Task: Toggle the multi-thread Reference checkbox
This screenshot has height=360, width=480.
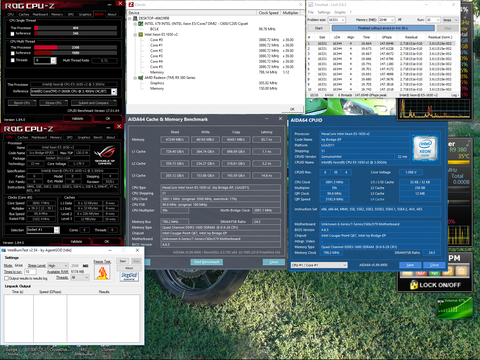Action: point(12,53)
